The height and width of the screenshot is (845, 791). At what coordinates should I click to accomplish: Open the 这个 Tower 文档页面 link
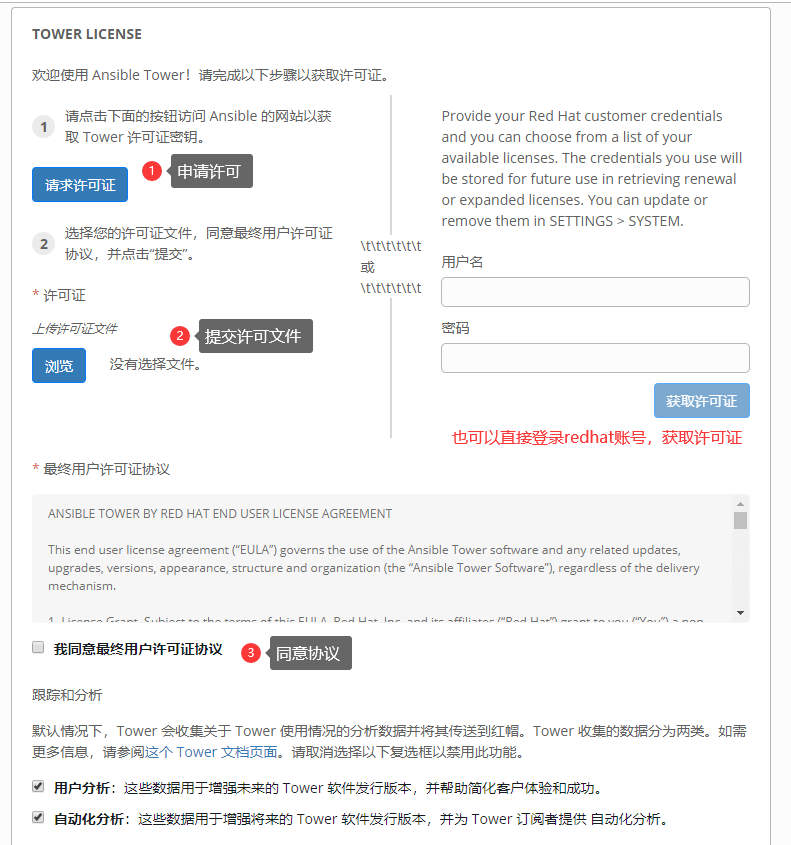click(211, 752)
